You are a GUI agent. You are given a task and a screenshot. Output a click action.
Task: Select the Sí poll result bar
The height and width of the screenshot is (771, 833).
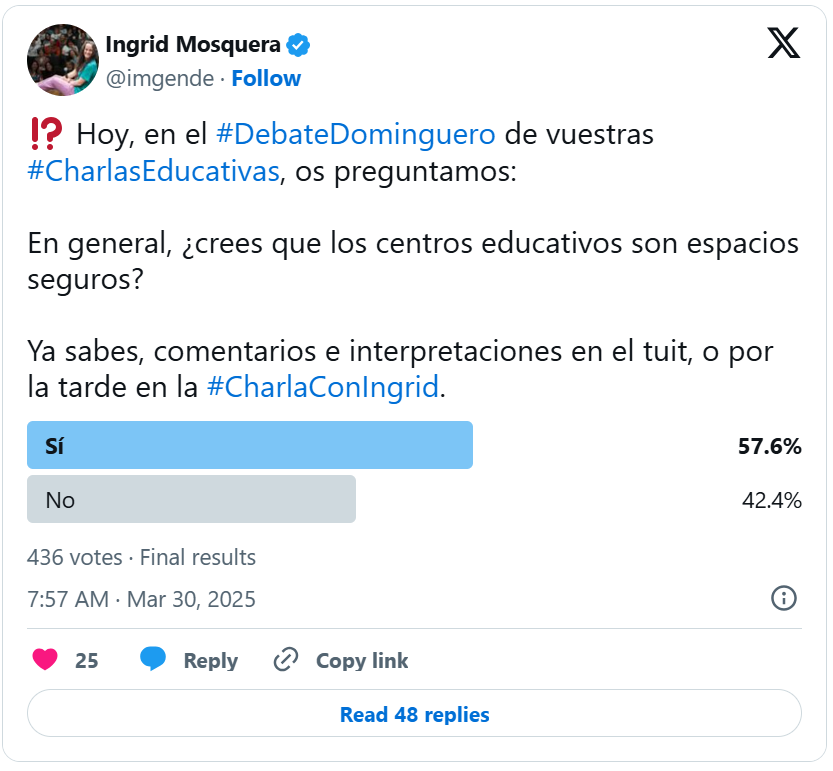coord(250,446)
